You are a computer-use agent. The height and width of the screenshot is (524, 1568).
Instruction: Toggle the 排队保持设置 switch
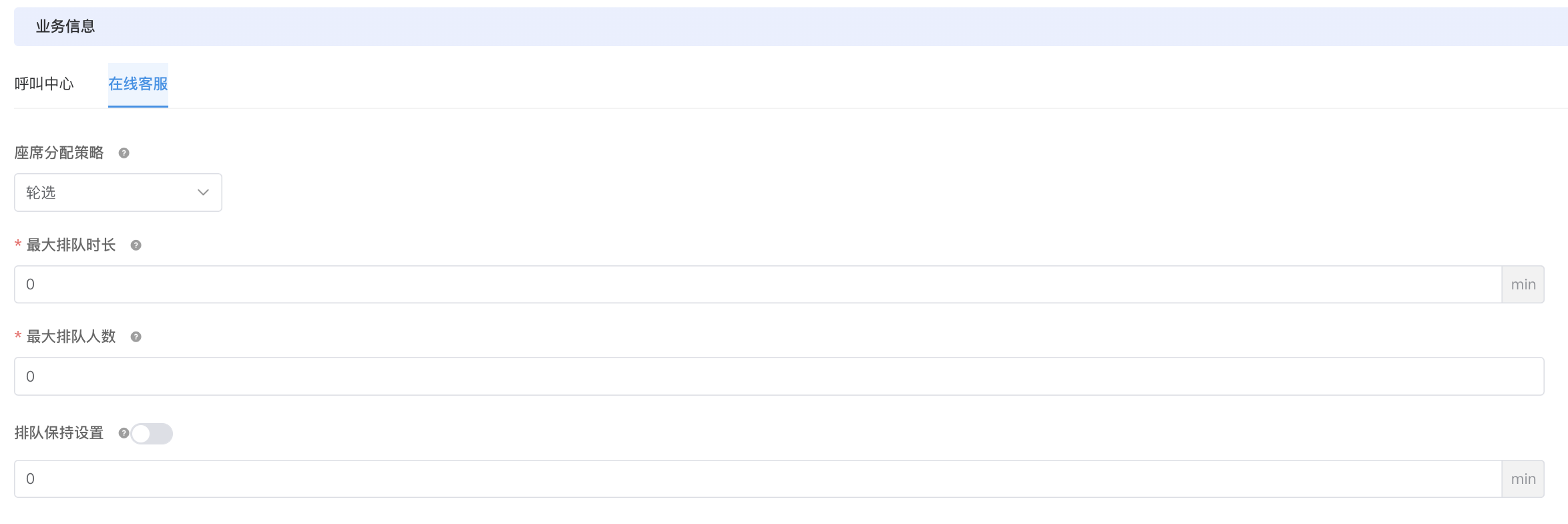(152, 434)
